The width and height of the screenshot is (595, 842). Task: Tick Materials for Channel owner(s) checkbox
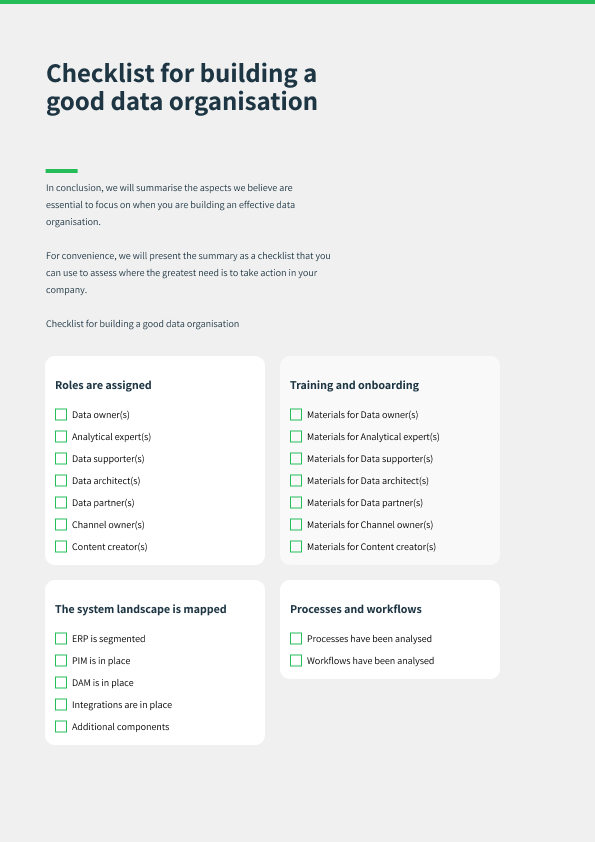click(x=296, y=525)
